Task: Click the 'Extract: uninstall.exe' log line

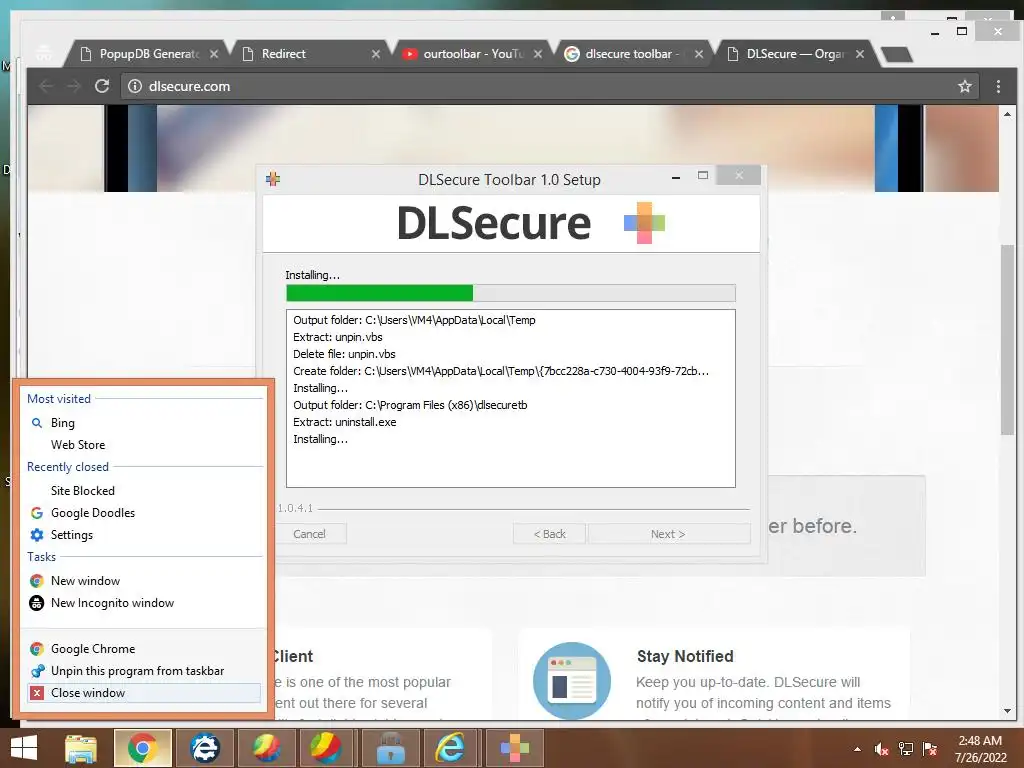Action: pos(345,422)
